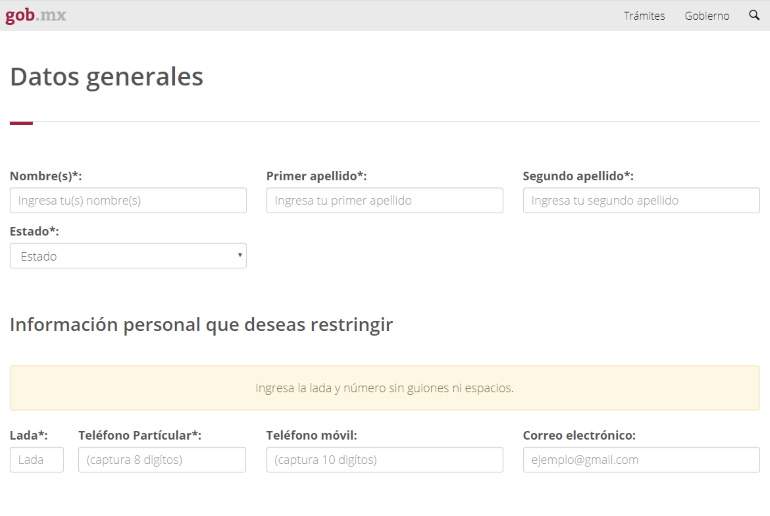Click the yellow lada instructions banner

(x=385, y=388)
